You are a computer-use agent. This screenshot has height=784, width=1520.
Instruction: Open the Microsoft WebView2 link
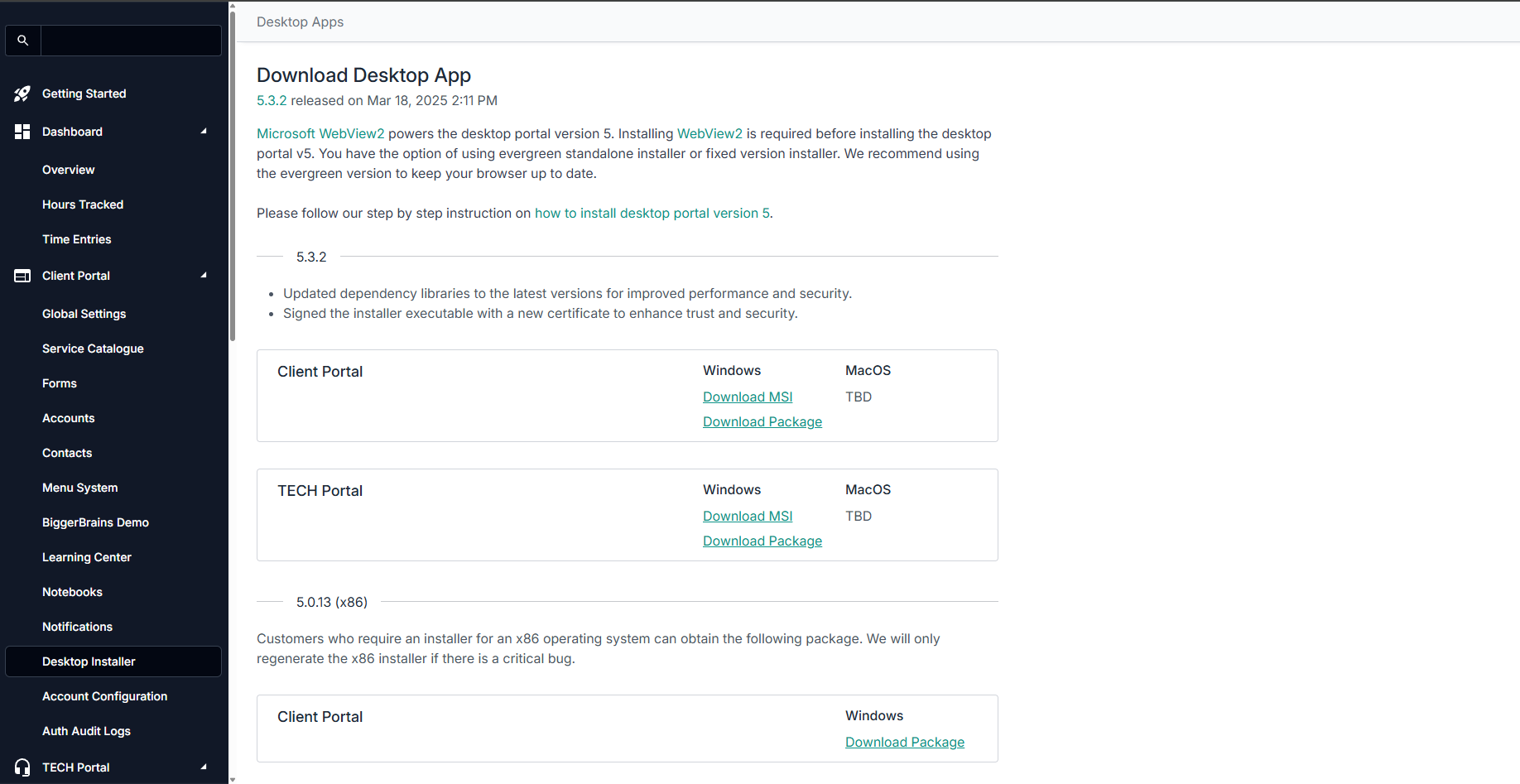(320, 134)
